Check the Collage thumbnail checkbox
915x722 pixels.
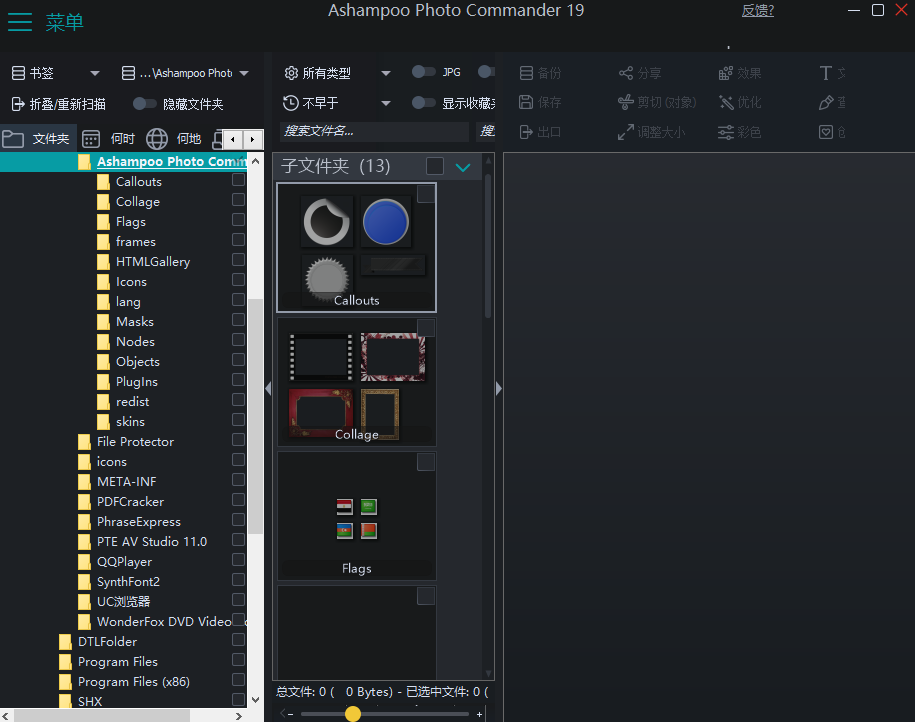click(426, 328)
